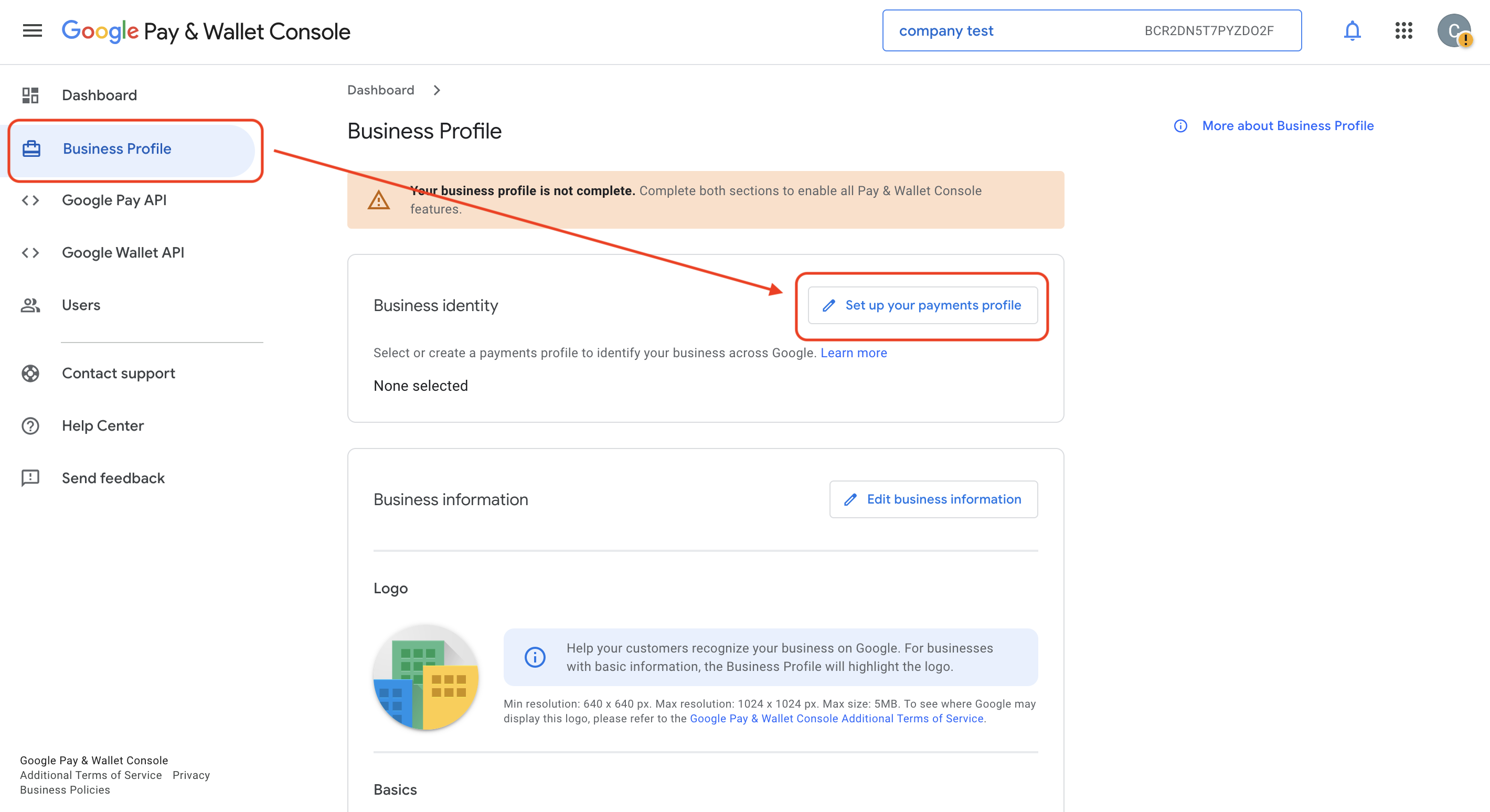This screenshot has height=812, width=1490.
Task: Click the Business Profile briefcase icon
Action: pos(31,148)
